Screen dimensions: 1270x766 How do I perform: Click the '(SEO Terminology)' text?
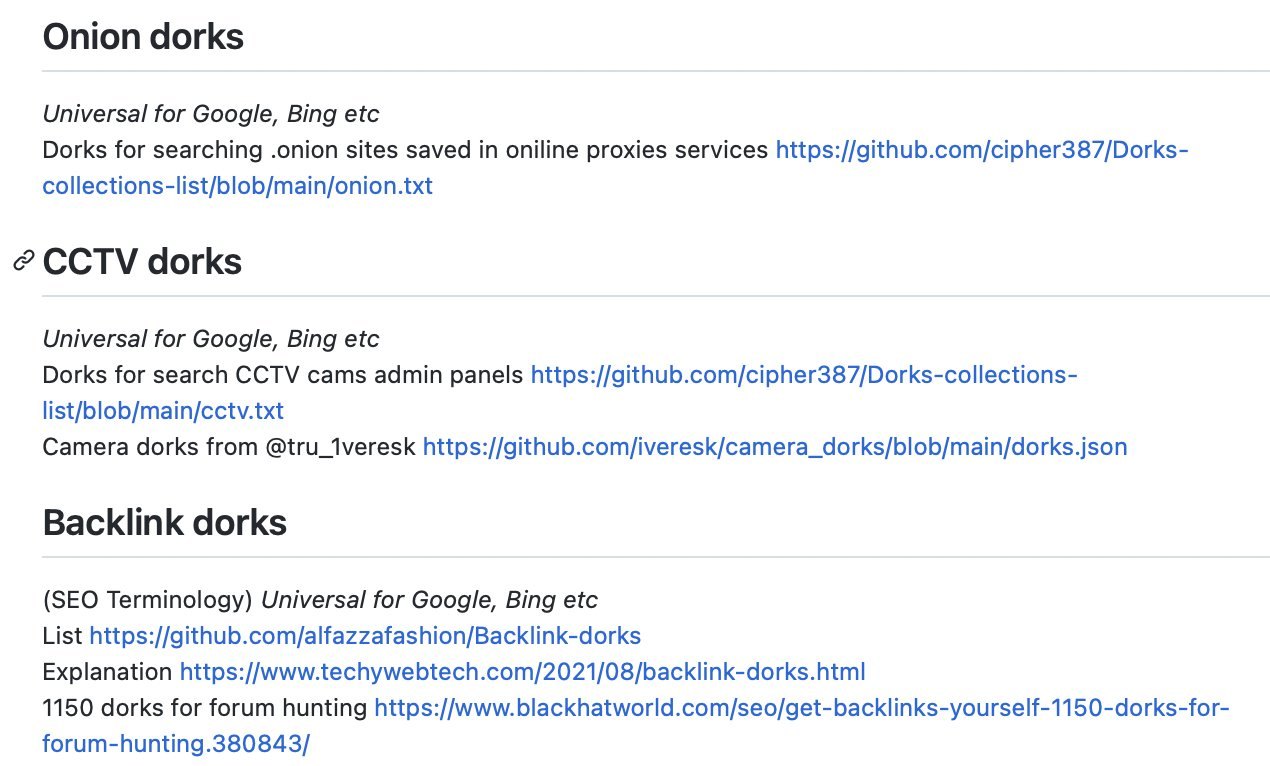[x=147, y=600]
